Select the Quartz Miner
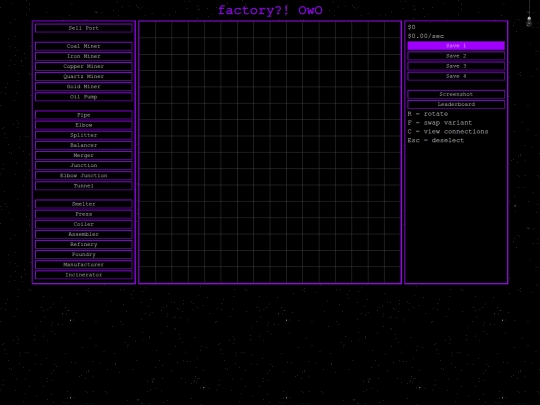This screenshot has width=540, height=405. point(84,76)
